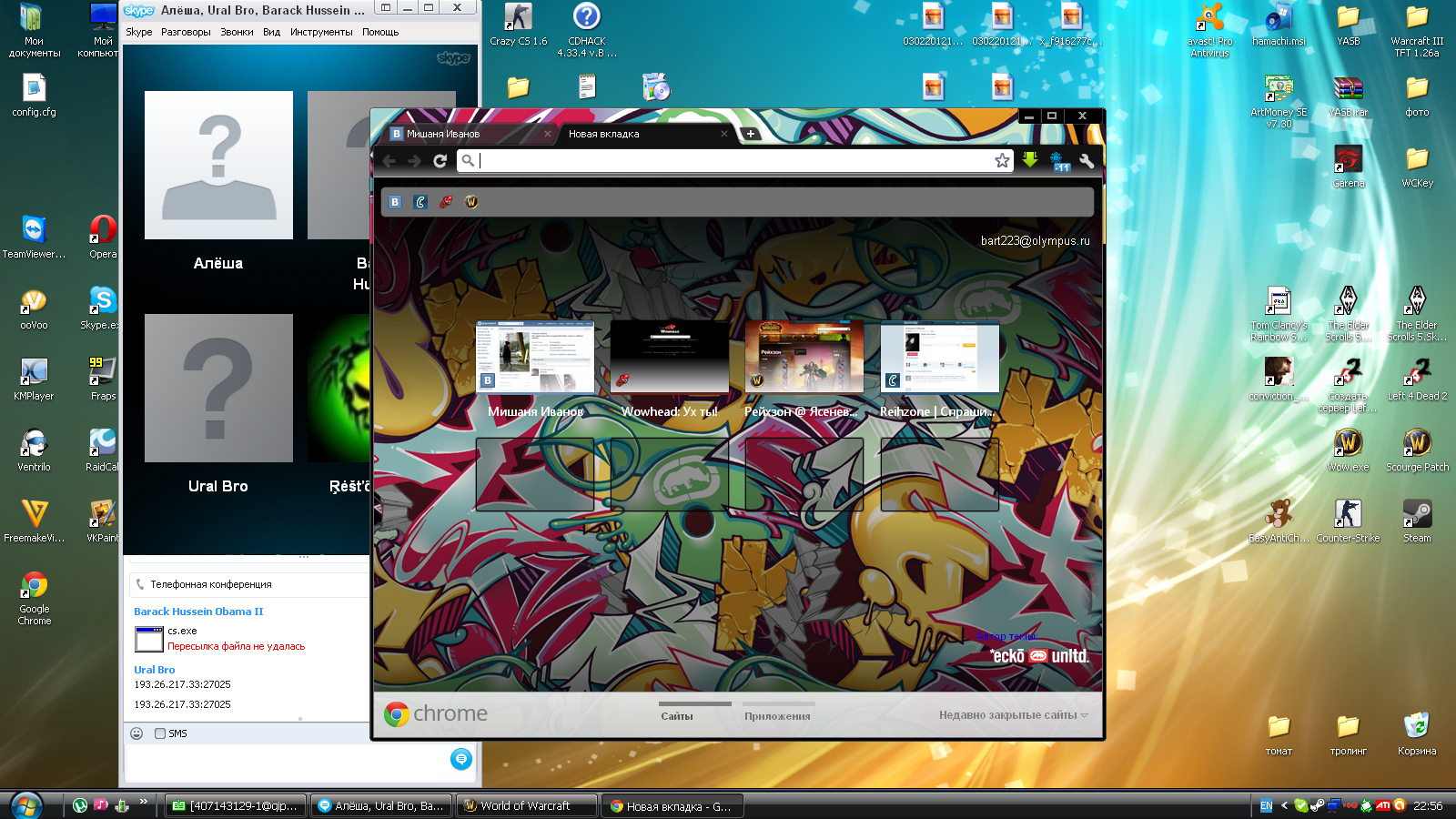The width and height of the screenshot is (1456, 819).
Task: Go forward in Chrome
Action: pyautogui.click(x=414, y=161)
